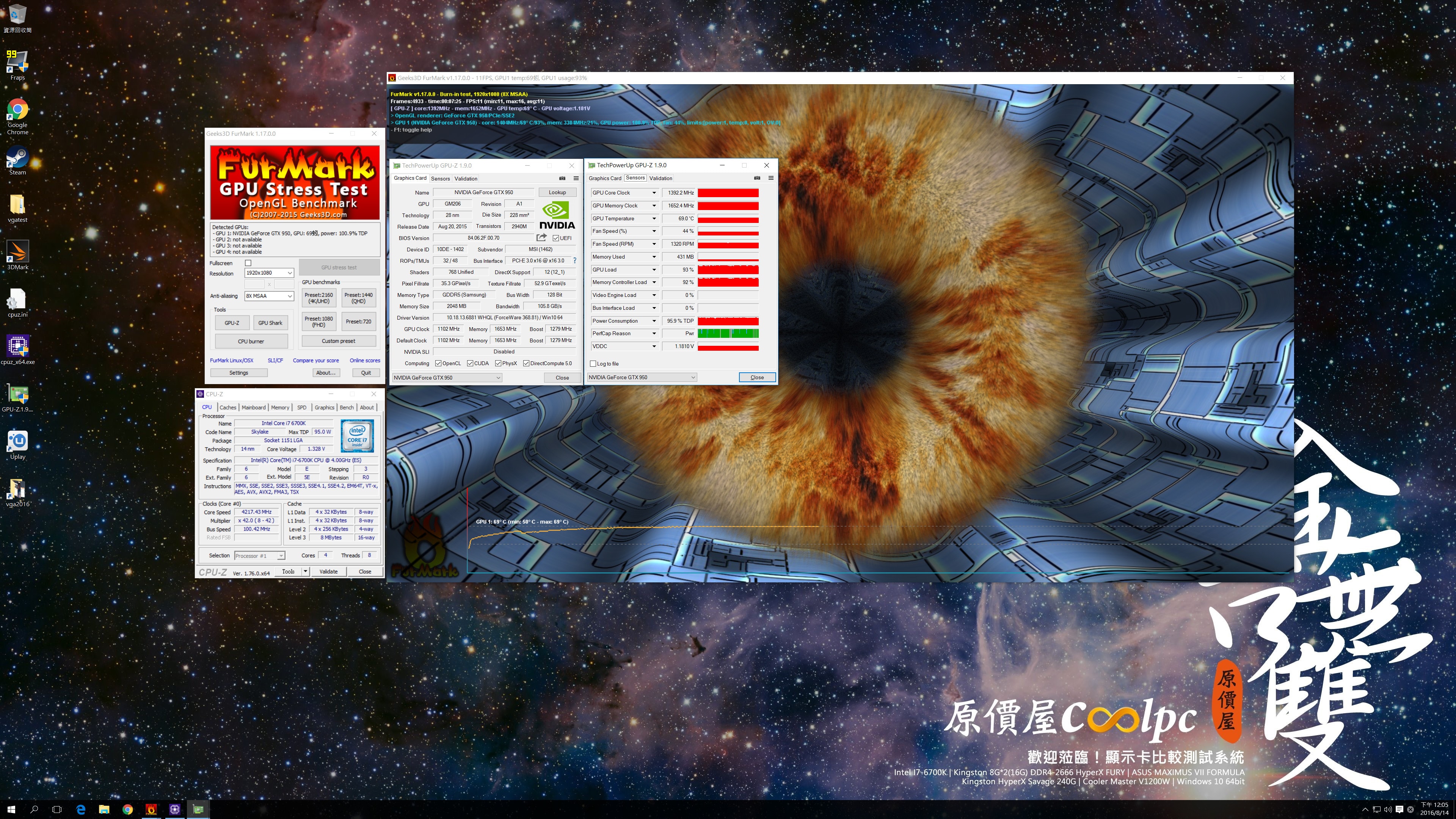Enable Log to file in GPU-Z Sensors
This screenshot has width=1456, height=819.
pos(593,364)
